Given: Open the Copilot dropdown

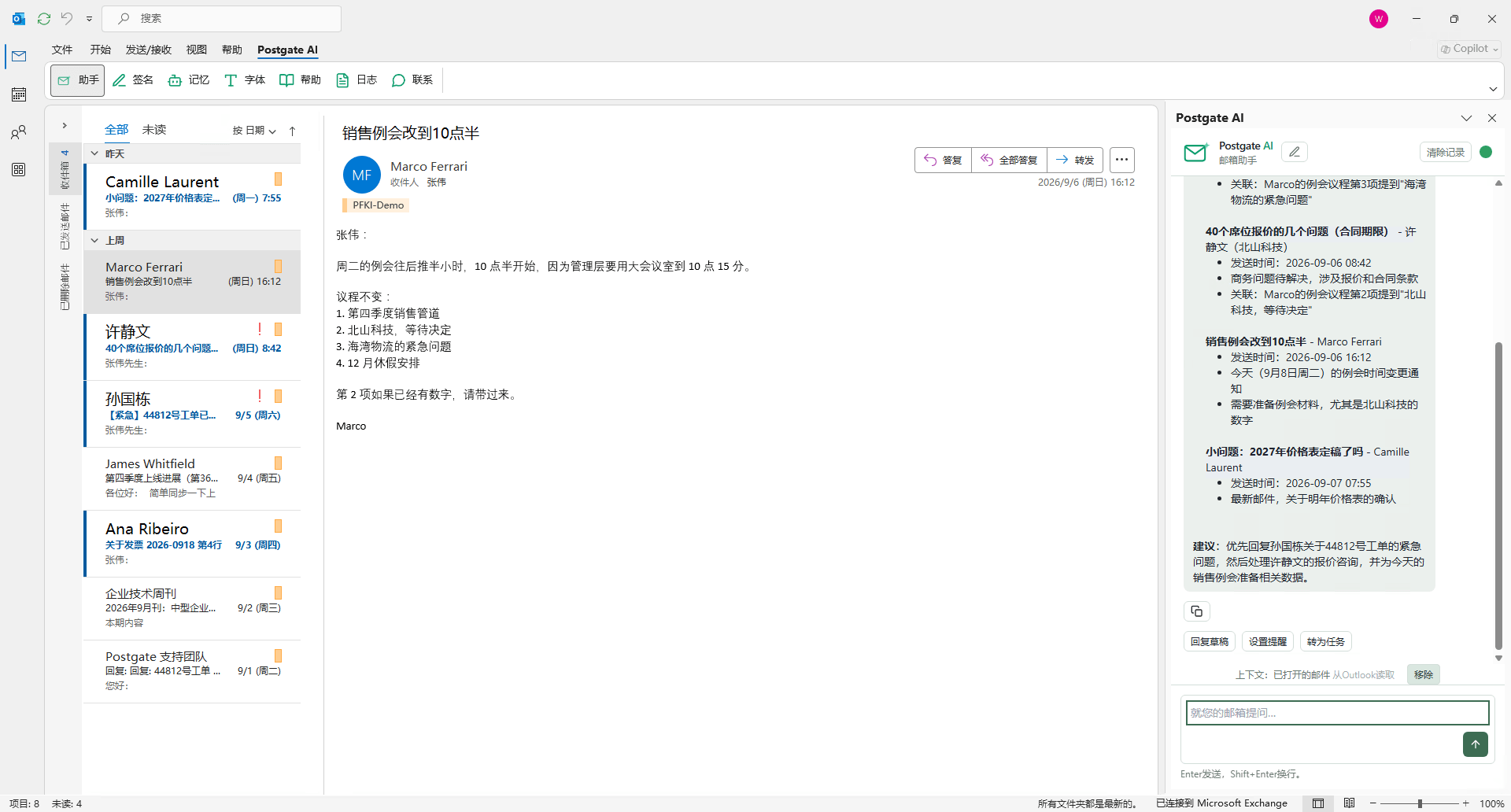Looking at the screenshot, I should [x=1469, y=49].
